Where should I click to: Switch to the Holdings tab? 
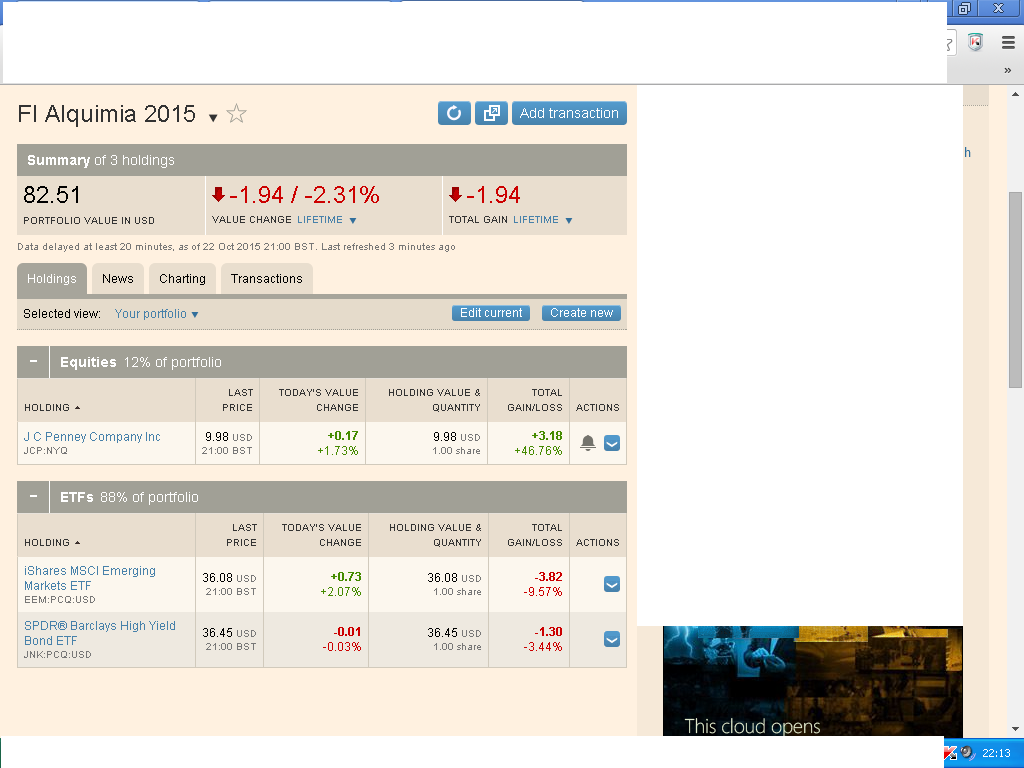(52, 279)
